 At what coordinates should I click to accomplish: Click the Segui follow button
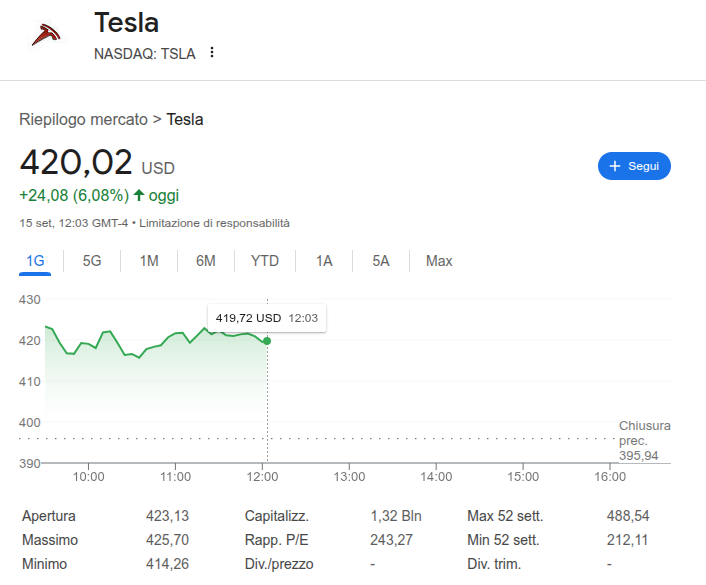pyautogui.click(x=634, y=166)
